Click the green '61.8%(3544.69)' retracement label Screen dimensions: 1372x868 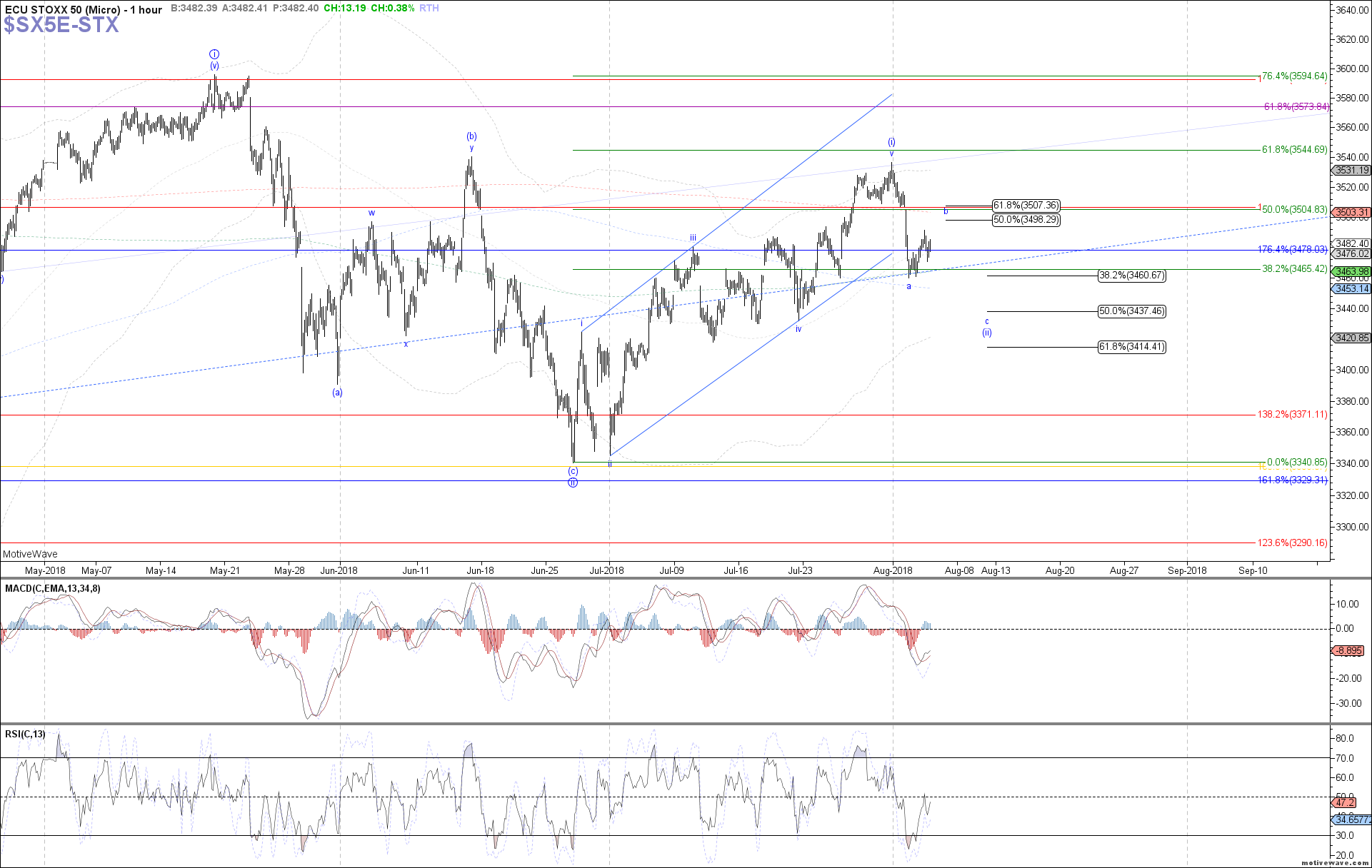tap(1294, 150)
